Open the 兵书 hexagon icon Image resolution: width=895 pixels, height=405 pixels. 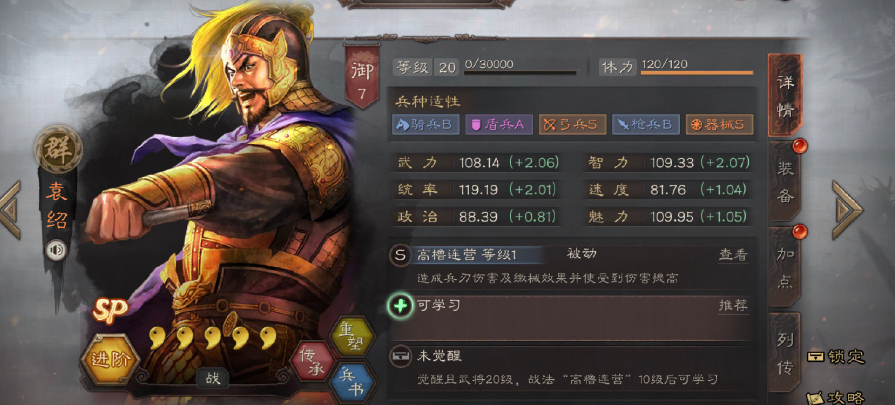point(352,382)
